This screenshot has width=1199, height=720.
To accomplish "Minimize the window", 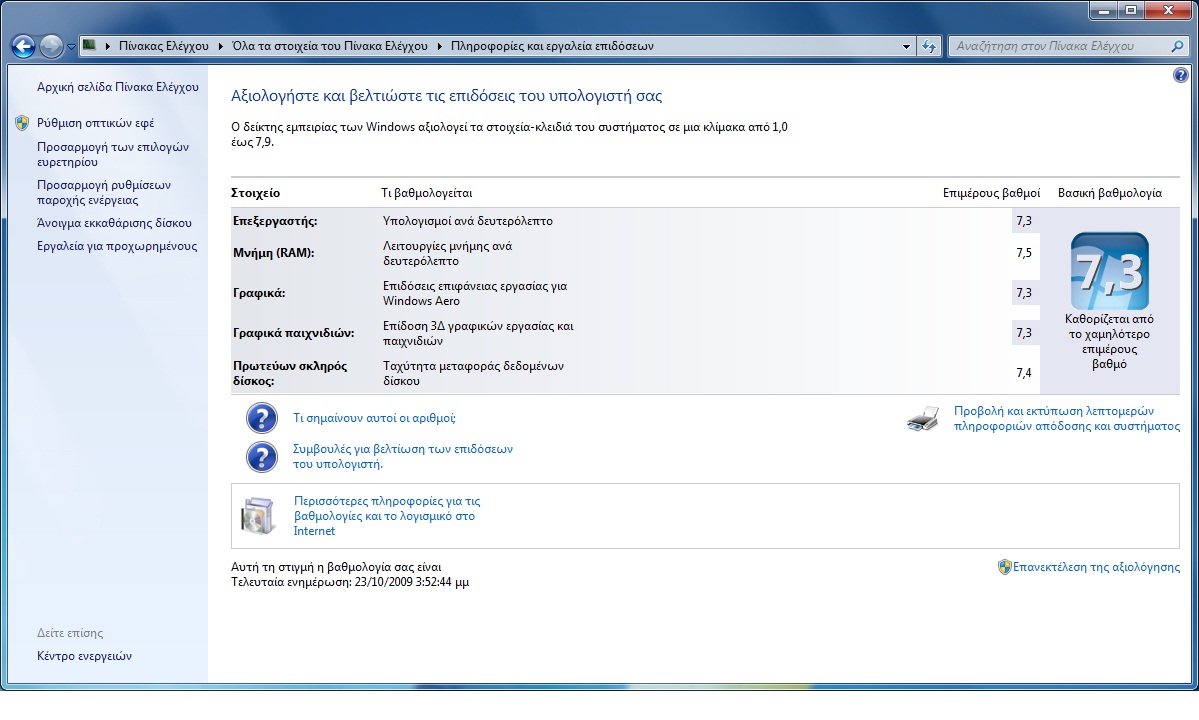I will pyautogui.click(x=1103, y=11).
